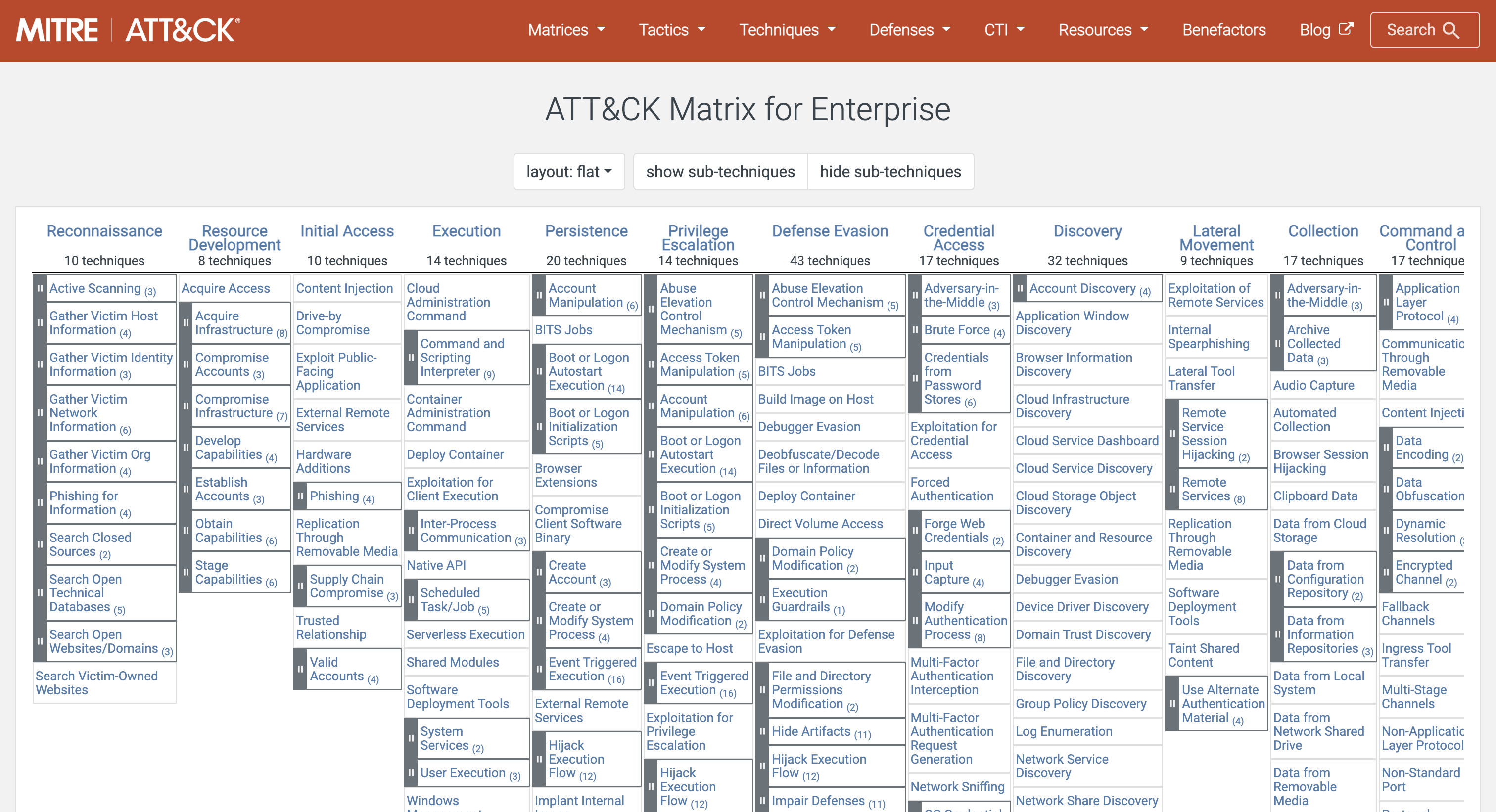Open the Reconnaissance tactic header
Viewport: 1496px width, 812px height.
point(104,231)
